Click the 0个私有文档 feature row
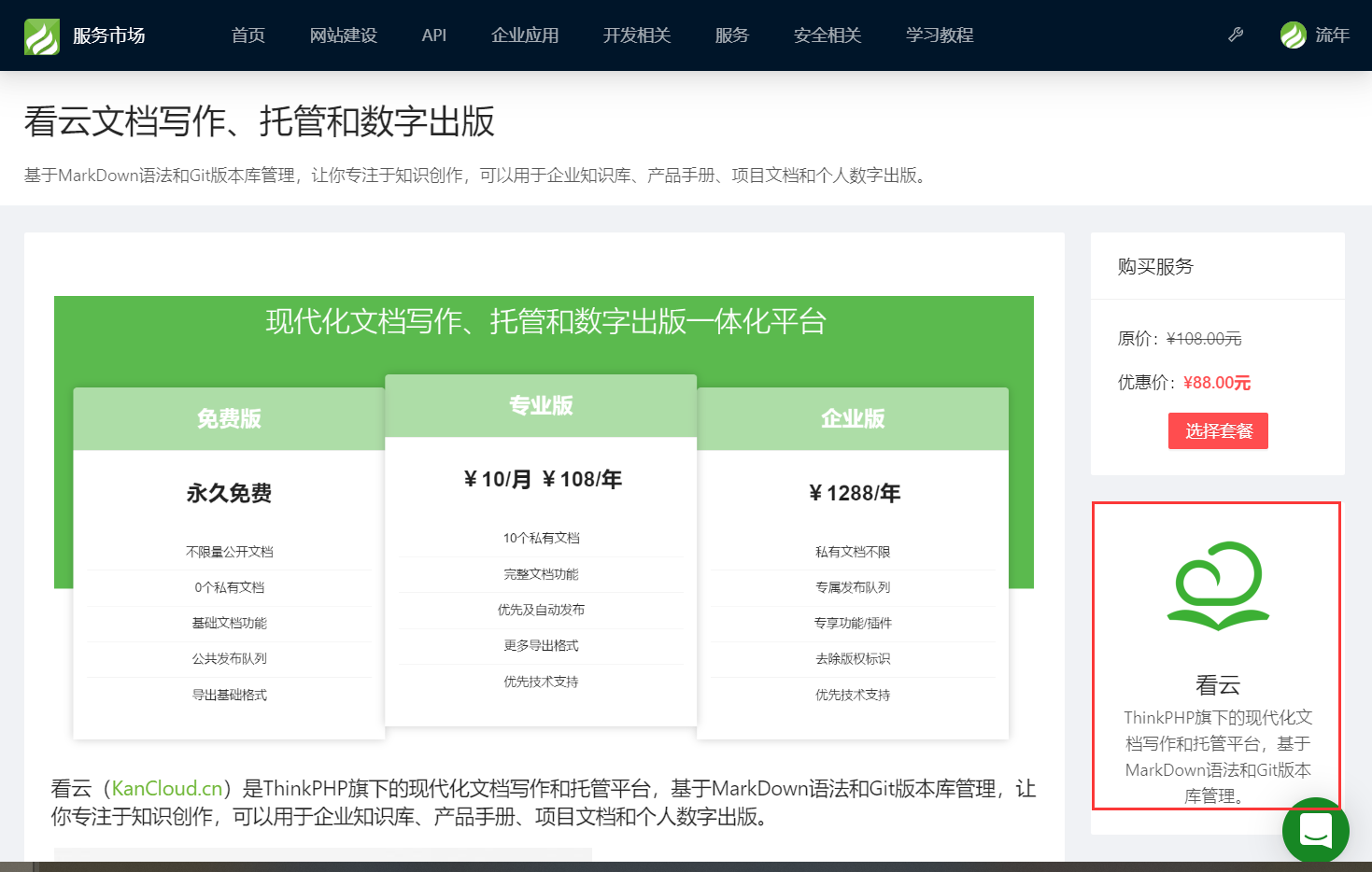Image resolution: width=1372 pixels, height=872 pixels. point(229,587)
